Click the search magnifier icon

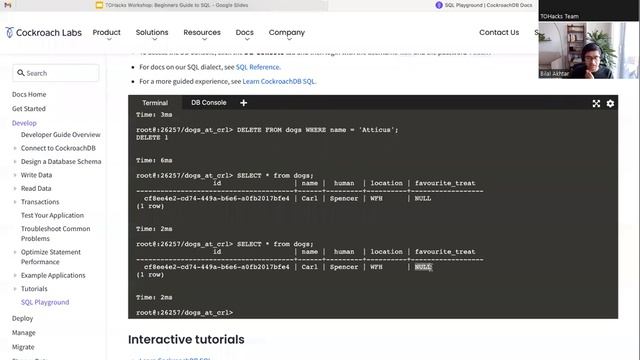pos(21,73)
